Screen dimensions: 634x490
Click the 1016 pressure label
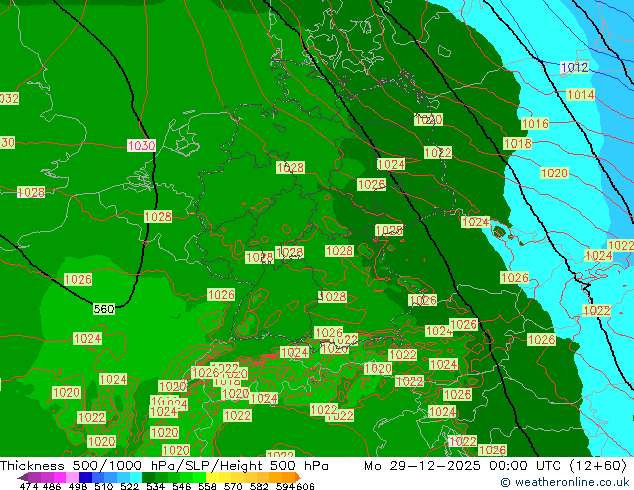[x=535, y=123]
